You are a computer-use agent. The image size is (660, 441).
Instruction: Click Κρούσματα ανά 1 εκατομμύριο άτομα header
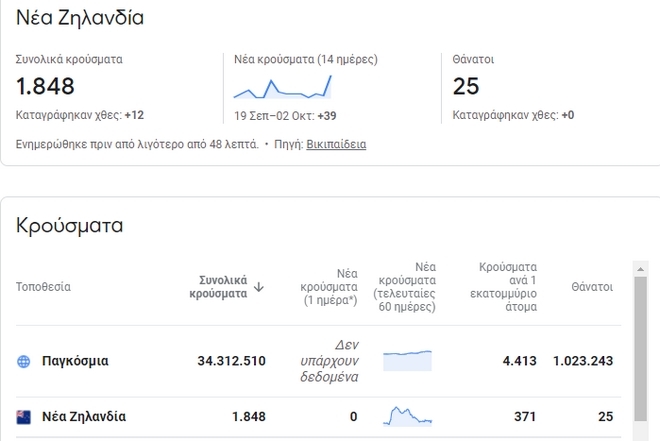[508, 287]
